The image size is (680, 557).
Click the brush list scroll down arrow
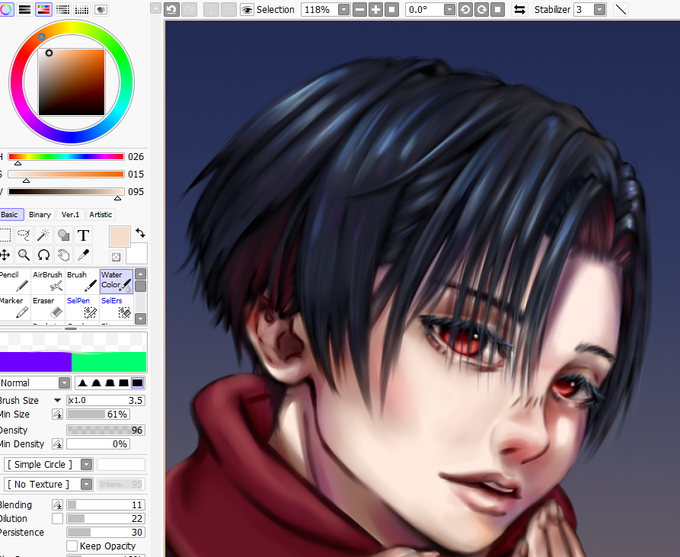[141, 319]
